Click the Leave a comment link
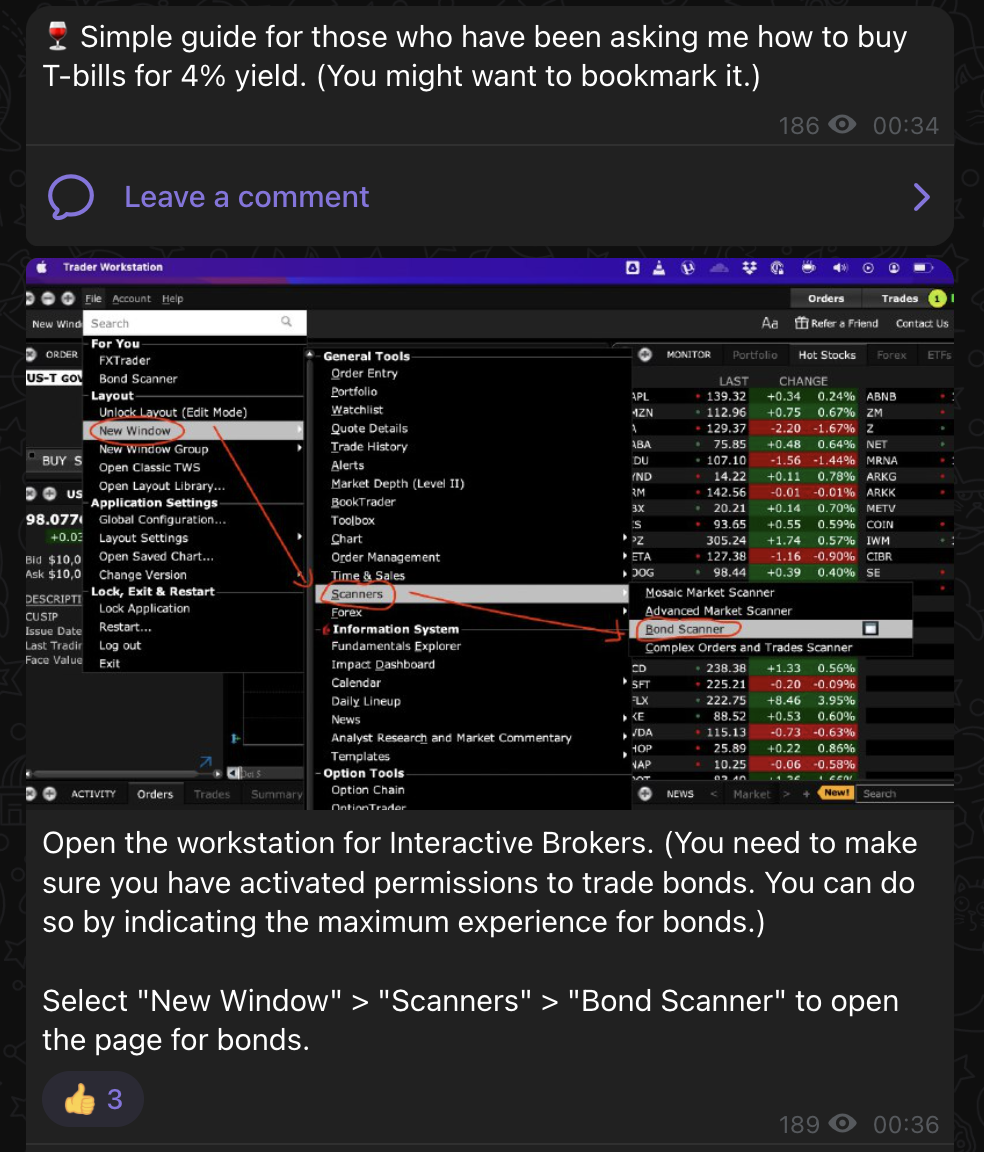This screenshot has height=1152, width=984. point(246,197)
